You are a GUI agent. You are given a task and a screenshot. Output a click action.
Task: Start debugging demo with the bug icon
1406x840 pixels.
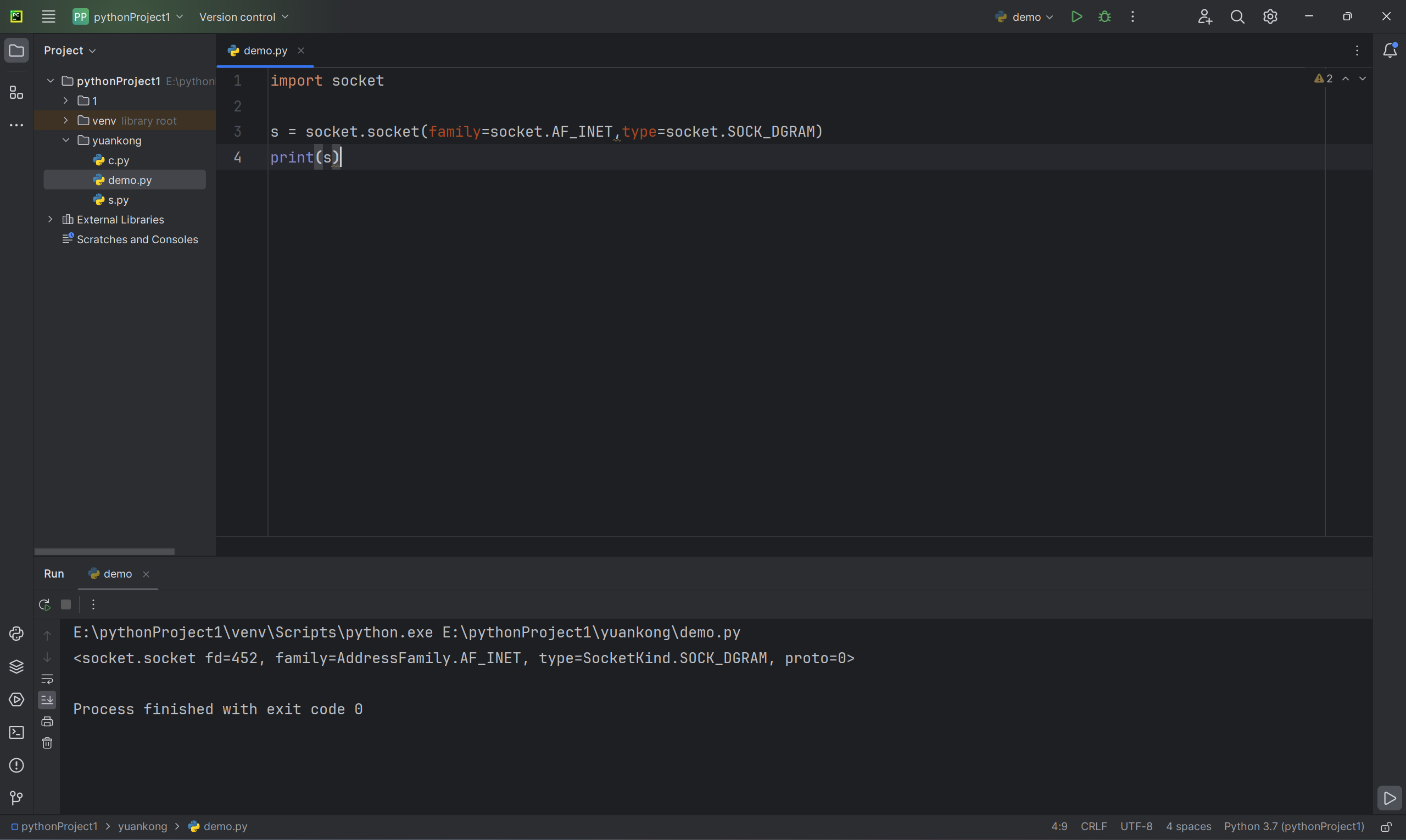[1104, 16]
